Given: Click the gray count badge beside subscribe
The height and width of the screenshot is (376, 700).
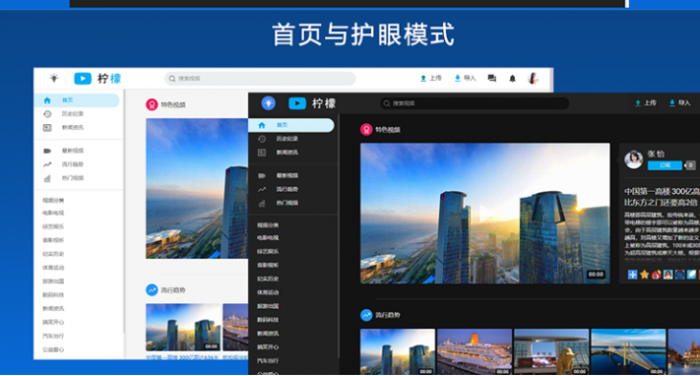Looking at the screenshot, I should (690, 165).
